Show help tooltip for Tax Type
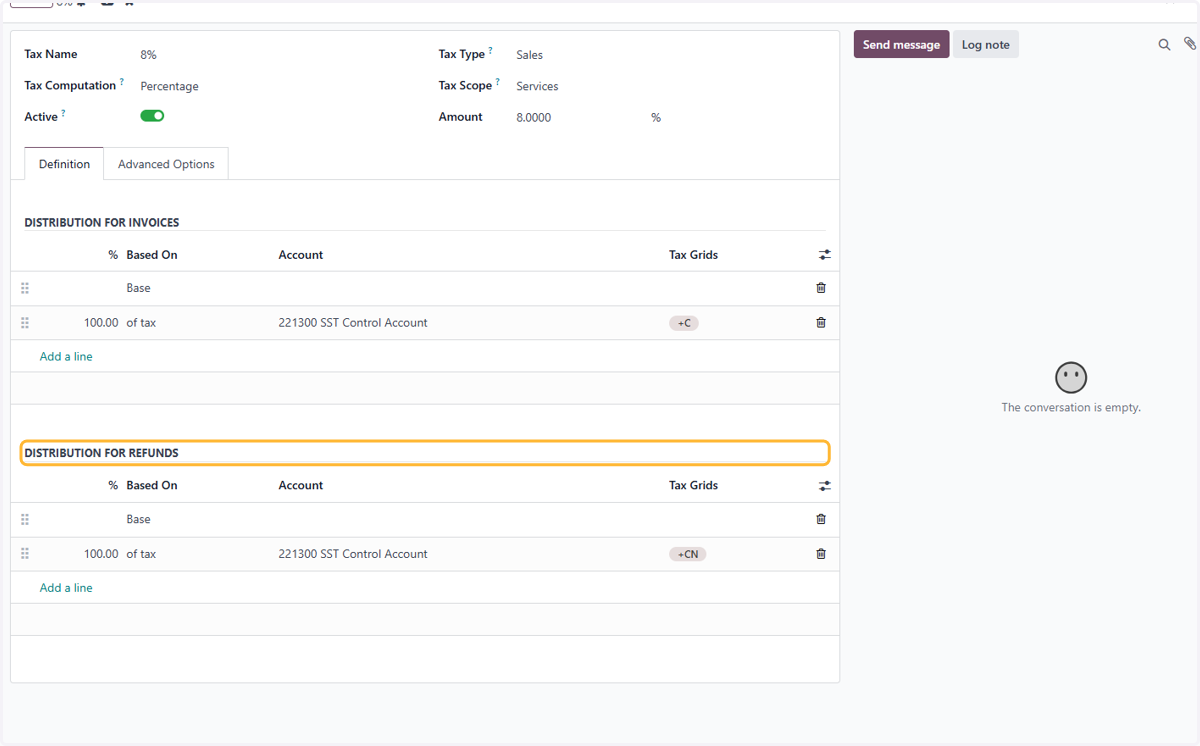This screenshot has width=1200, height=746. [490, 51]
